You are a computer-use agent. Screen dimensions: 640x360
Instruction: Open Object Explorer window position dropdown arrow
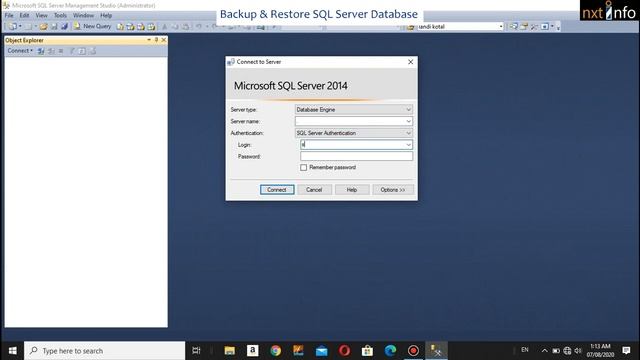pyautogui.click(x=149, y=40)
